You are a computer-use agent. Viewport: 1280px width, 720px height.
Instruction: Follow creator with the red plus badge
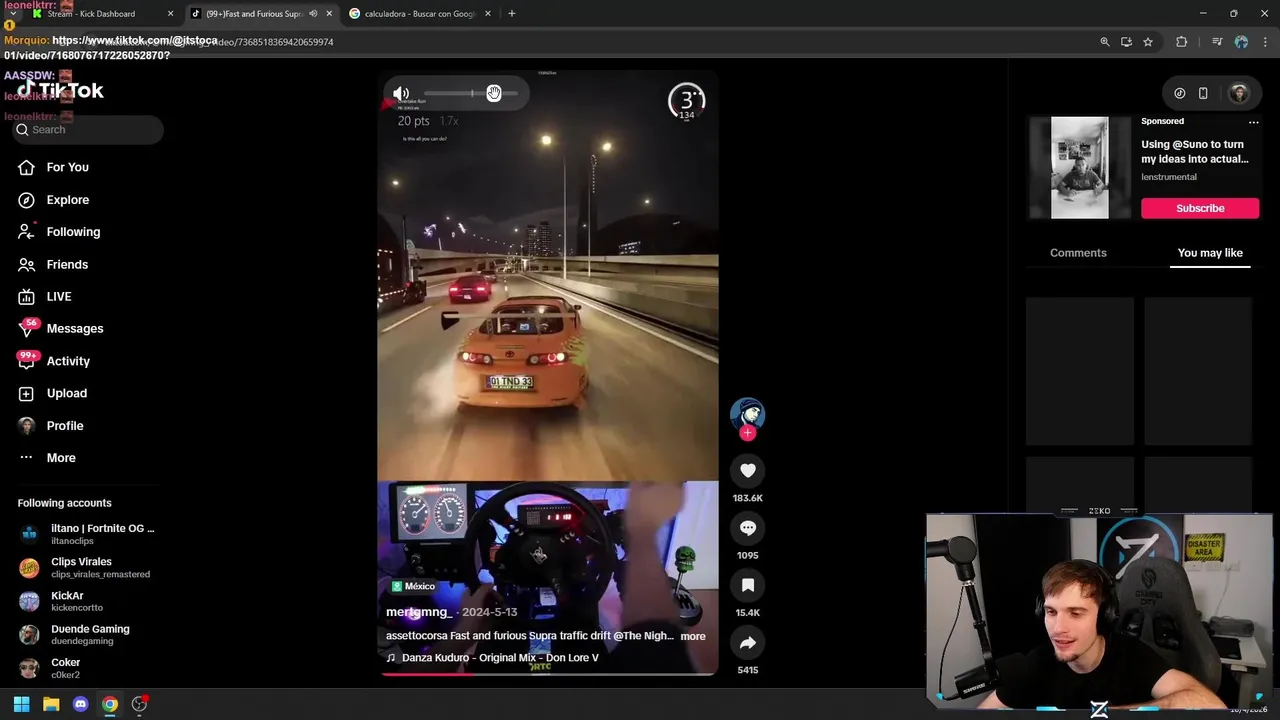747,433
